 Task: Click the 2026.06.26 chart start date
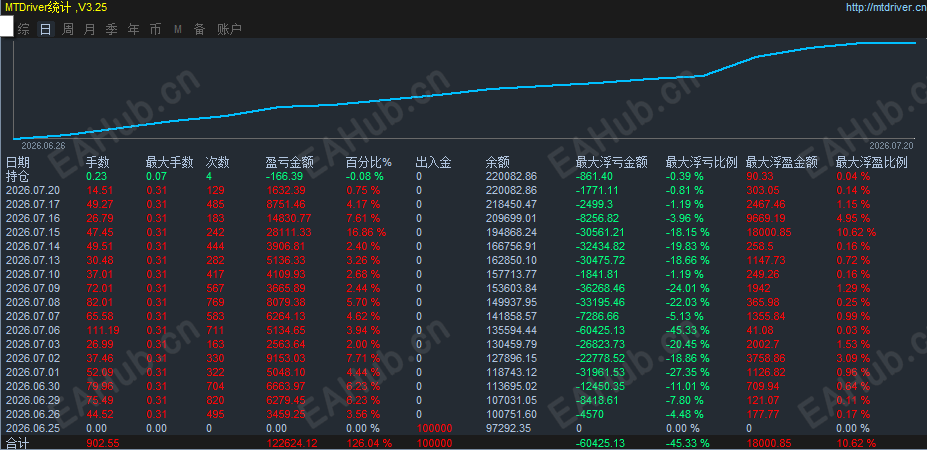pos(43,145)
